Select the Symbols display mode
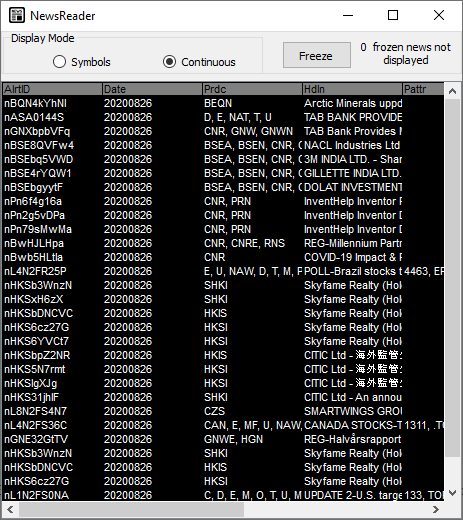Screen dimensions: 463x520 click(x=82, y=62)
